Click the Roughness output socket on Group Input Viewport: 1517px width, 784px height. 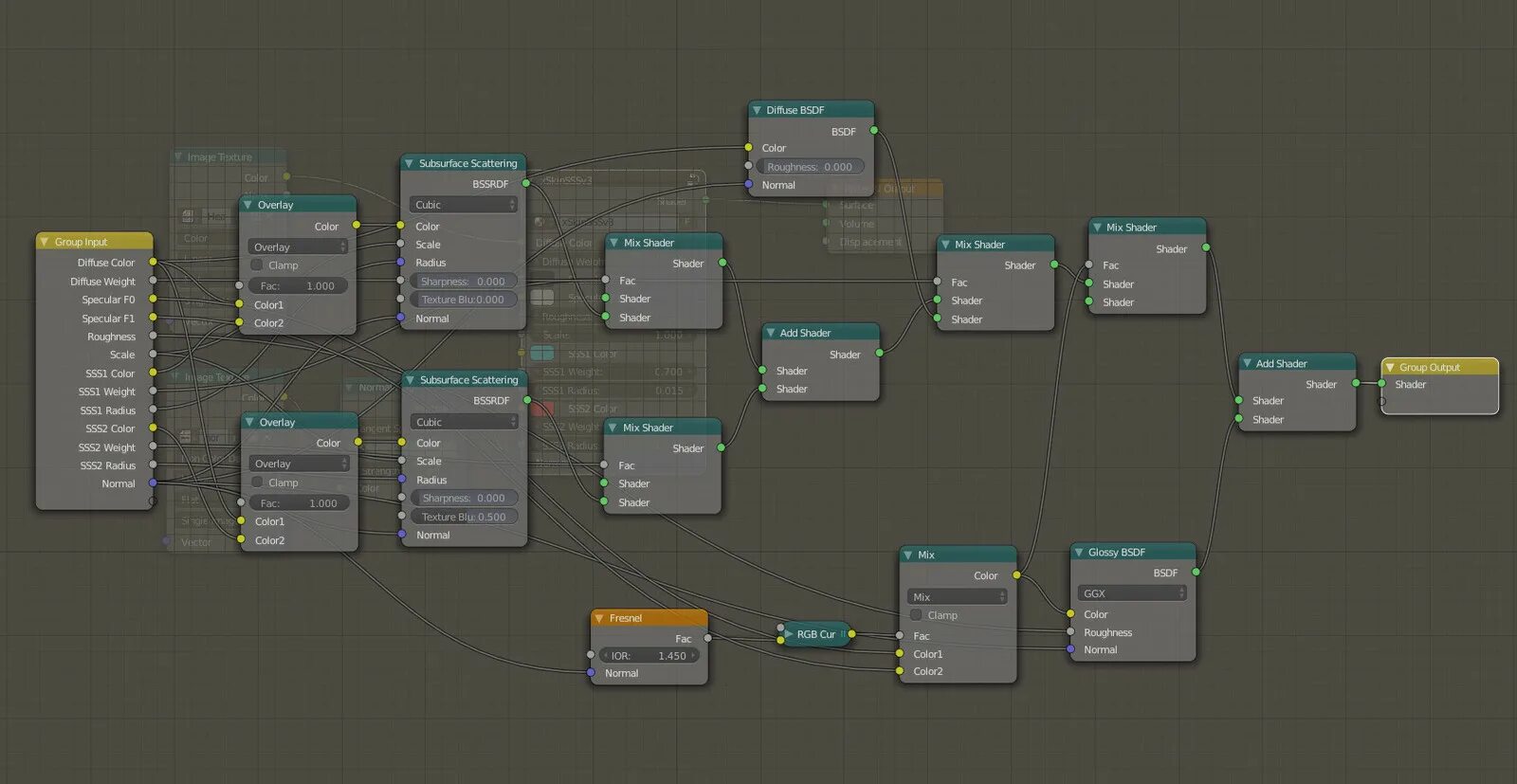153,336
